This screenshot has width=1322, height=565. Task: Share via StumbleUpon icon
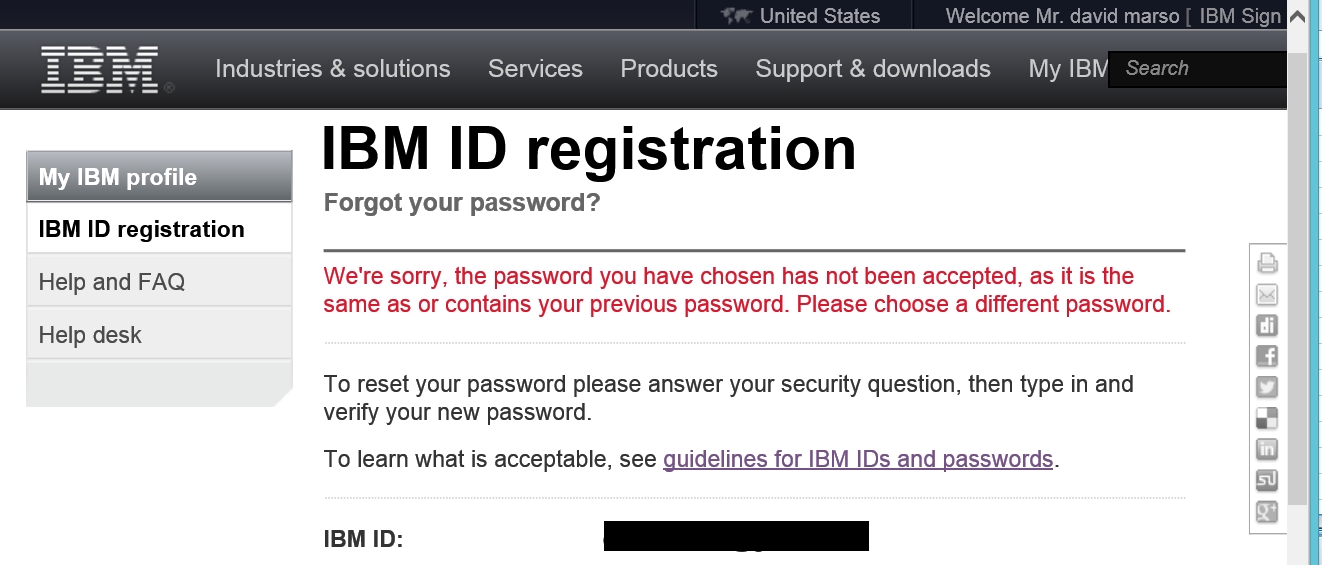[x=1267, y=481]
